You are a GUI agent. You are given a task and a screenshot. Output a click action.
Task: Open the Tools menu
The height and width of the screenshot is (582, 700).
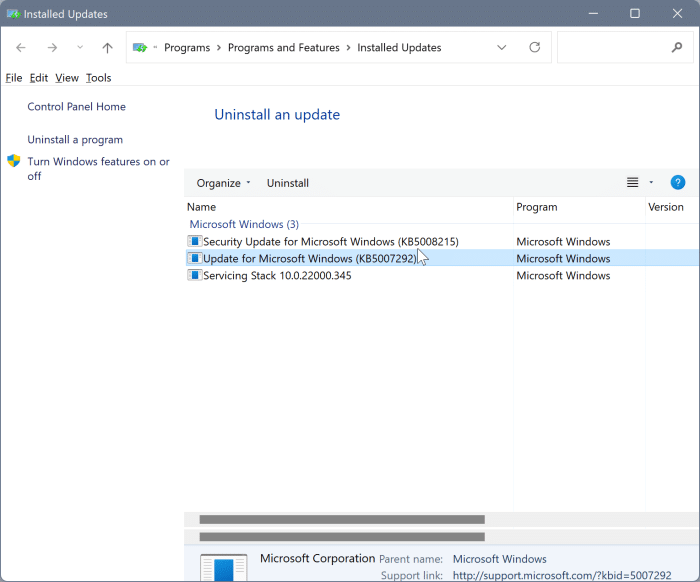pos(99,78)
